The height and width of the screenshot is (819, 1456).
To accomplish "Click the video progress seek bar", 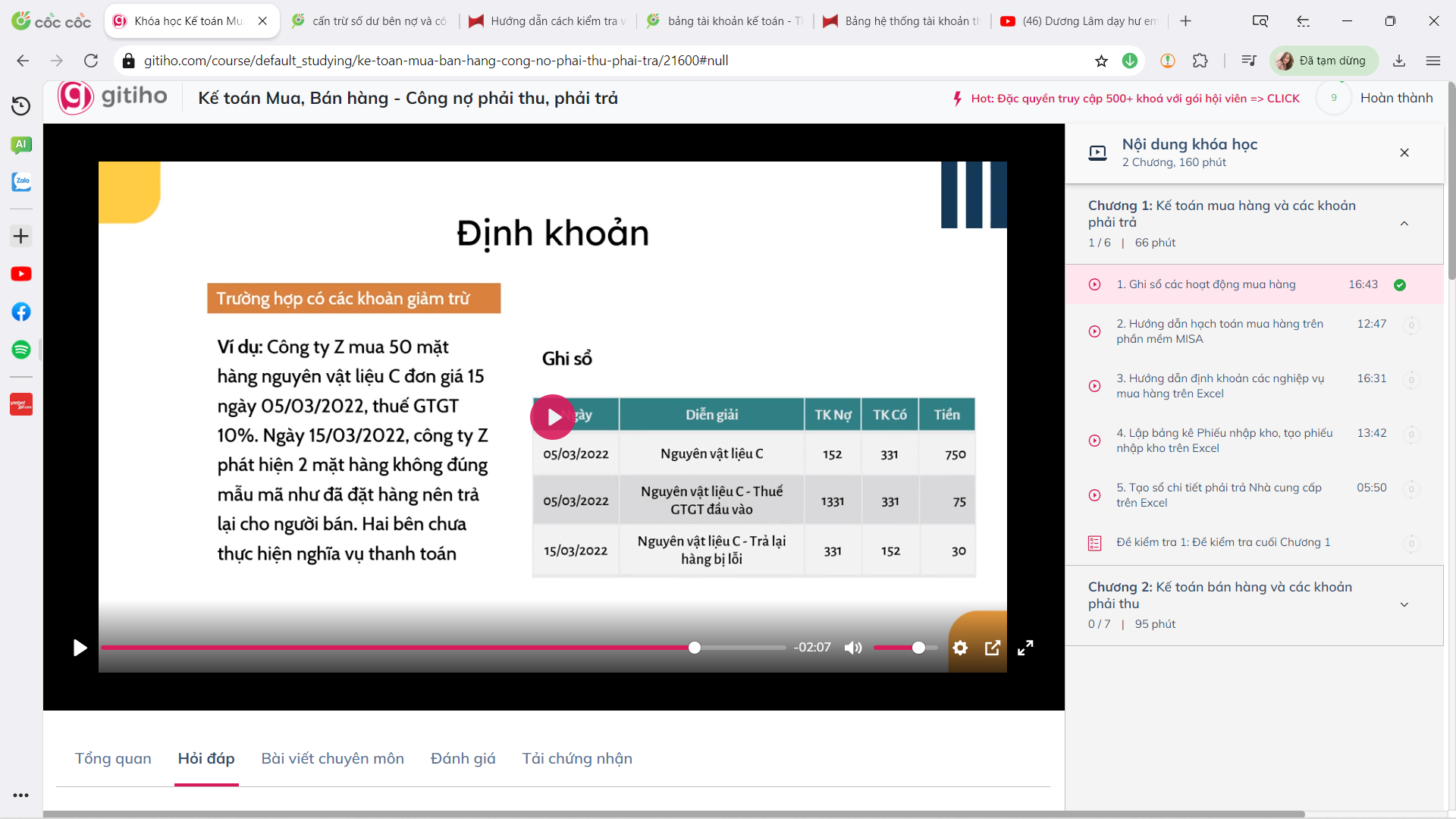I will coord(443,648).
